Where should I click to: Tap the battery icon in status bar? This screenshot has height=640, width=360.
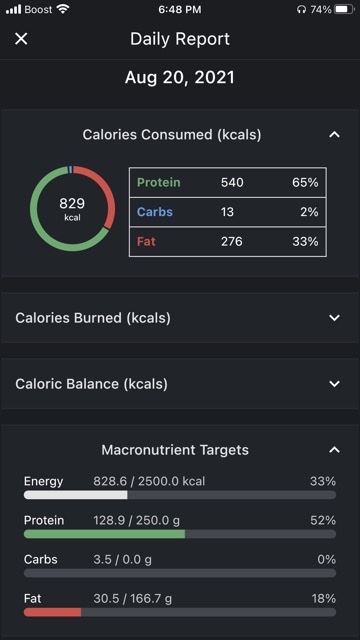(x=344, y=9)
